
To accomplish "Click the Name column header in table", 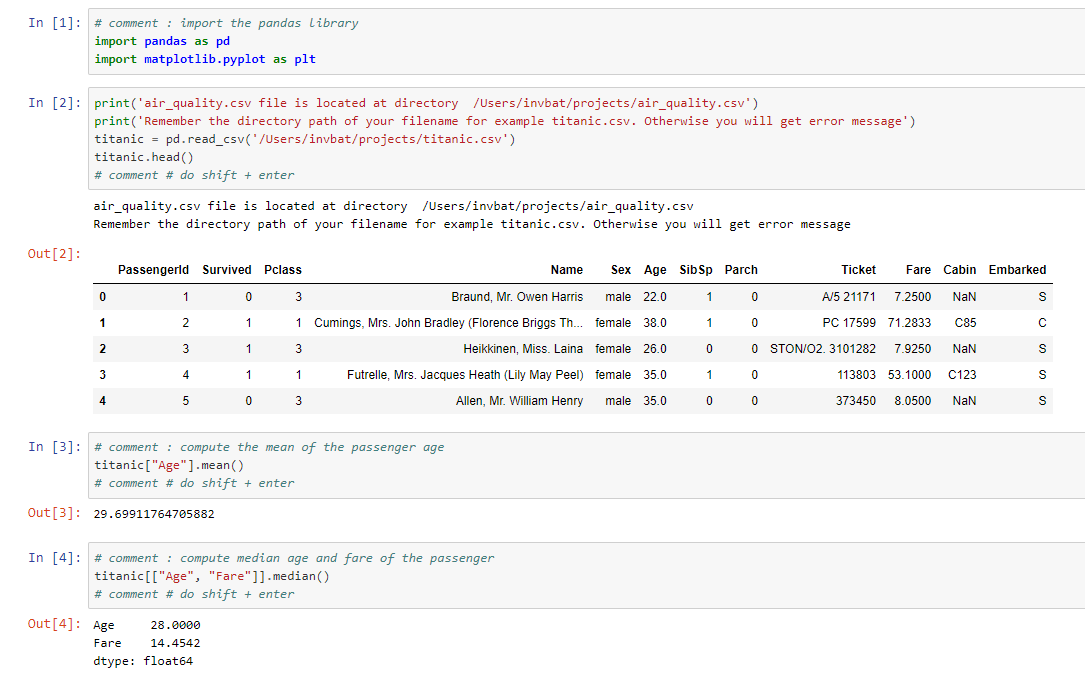I will [566, 270].
